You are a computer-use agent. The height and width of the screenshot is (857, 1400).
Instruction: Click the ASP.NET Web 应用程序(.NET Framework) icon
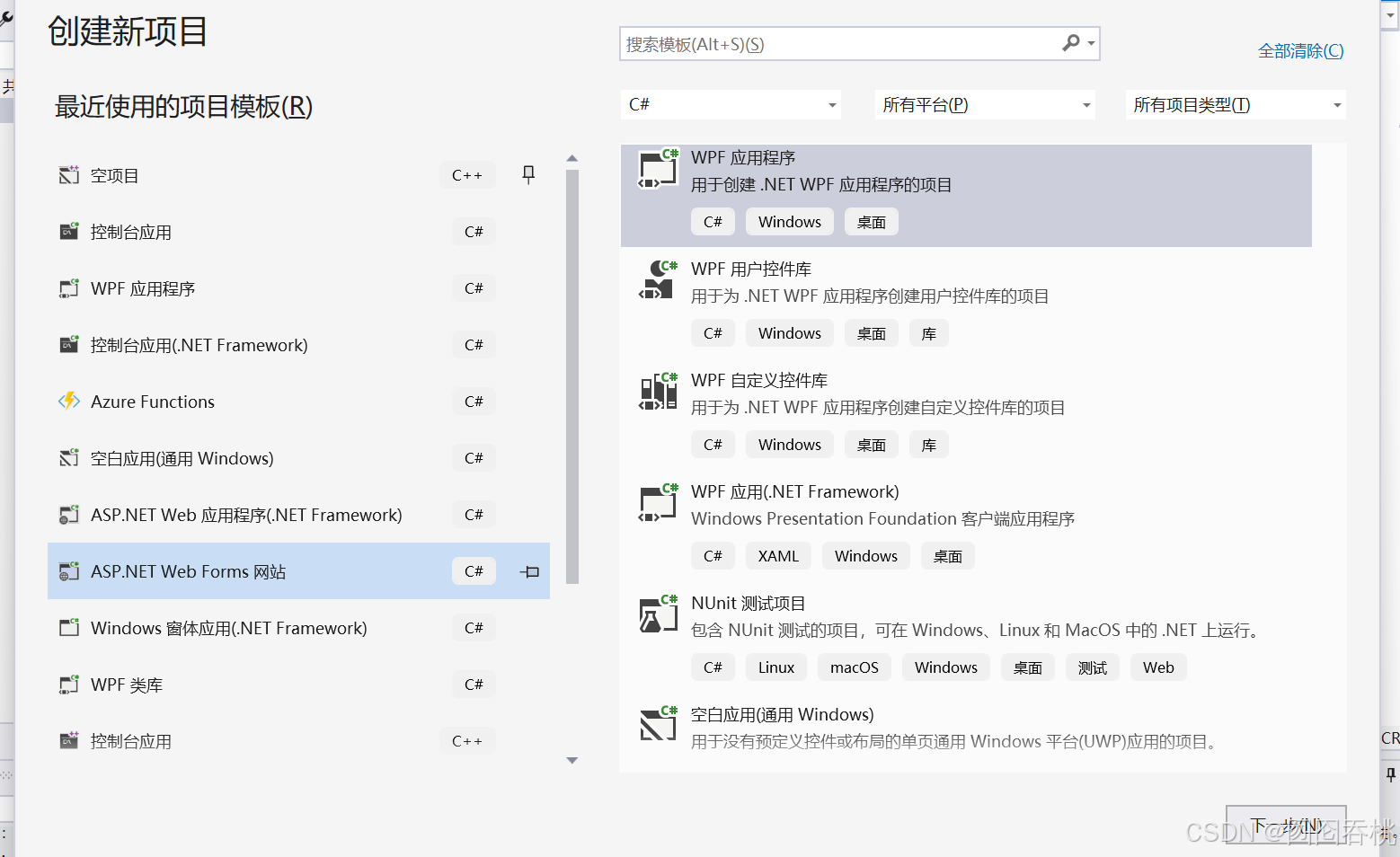(69, 515)
